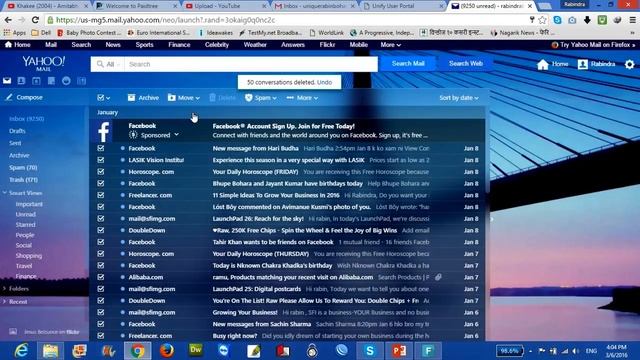Uncheck the LASIK Vision Institute email checkbox
Viewport: 640px width, 360px height.
(x=101, y=160)
